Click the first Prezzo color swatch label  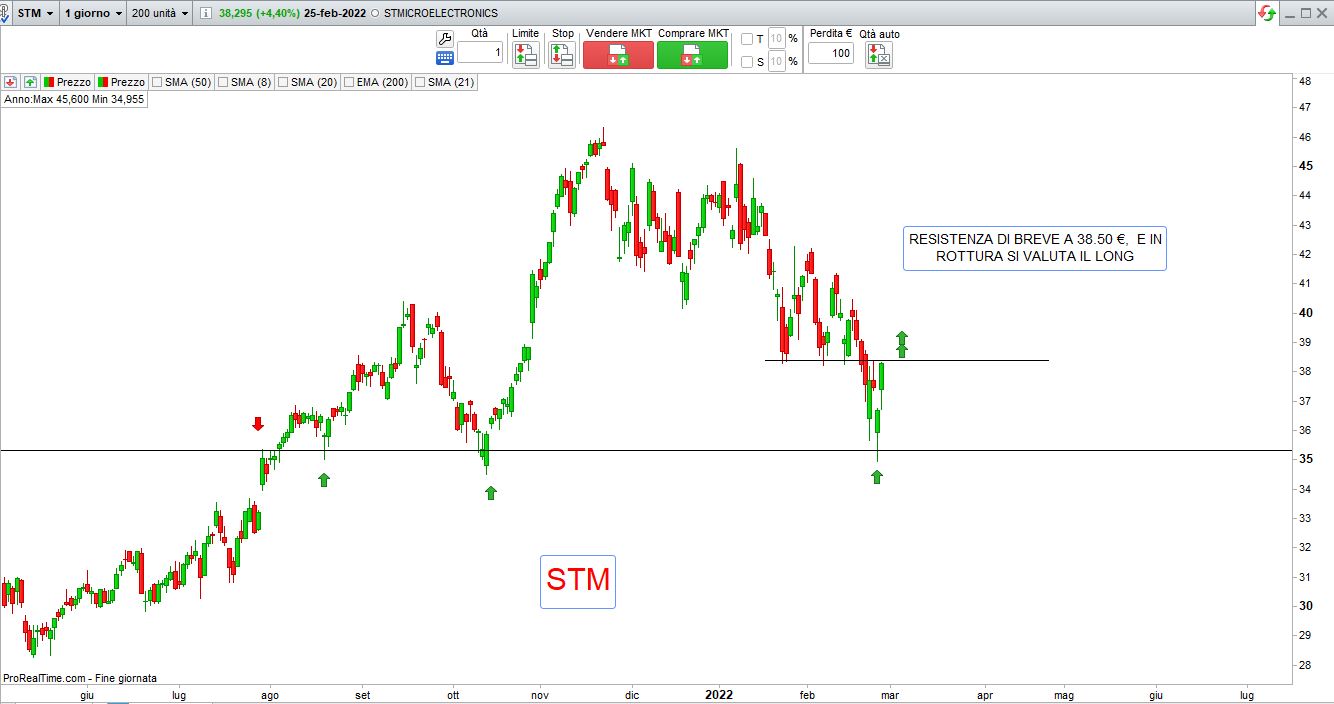coord(67,82)
